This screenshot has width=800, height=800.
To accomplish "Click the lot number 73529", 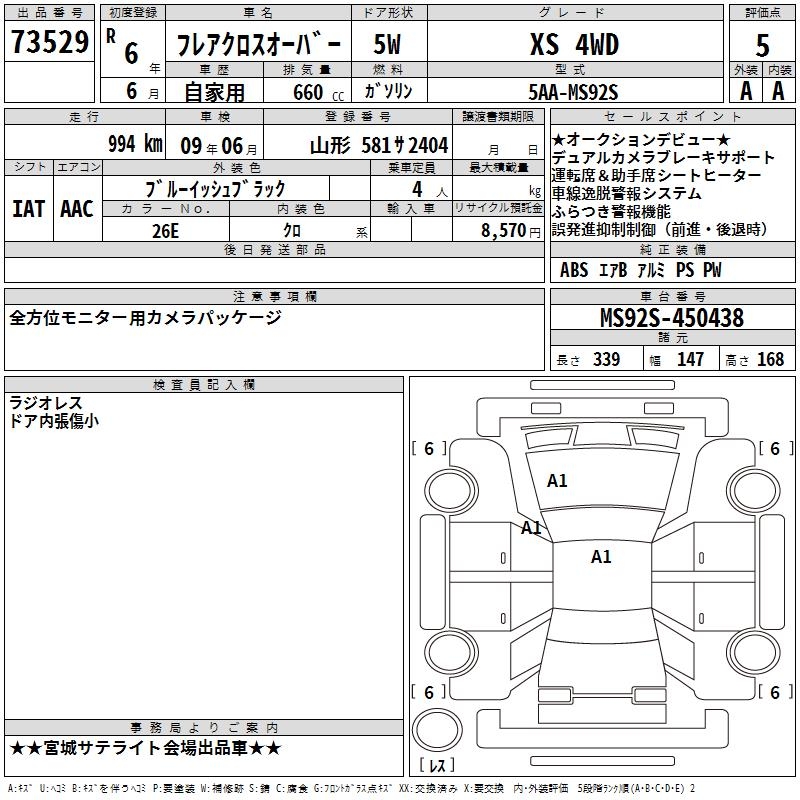I will (x=49, y=42).
